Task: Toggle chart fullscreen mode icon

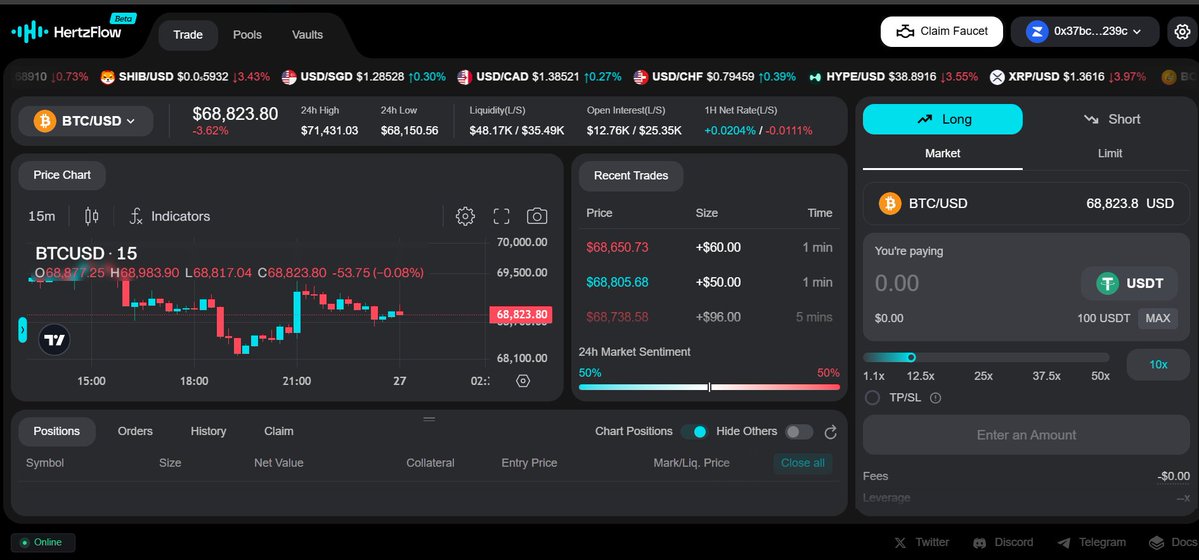Action: (501, 217)
